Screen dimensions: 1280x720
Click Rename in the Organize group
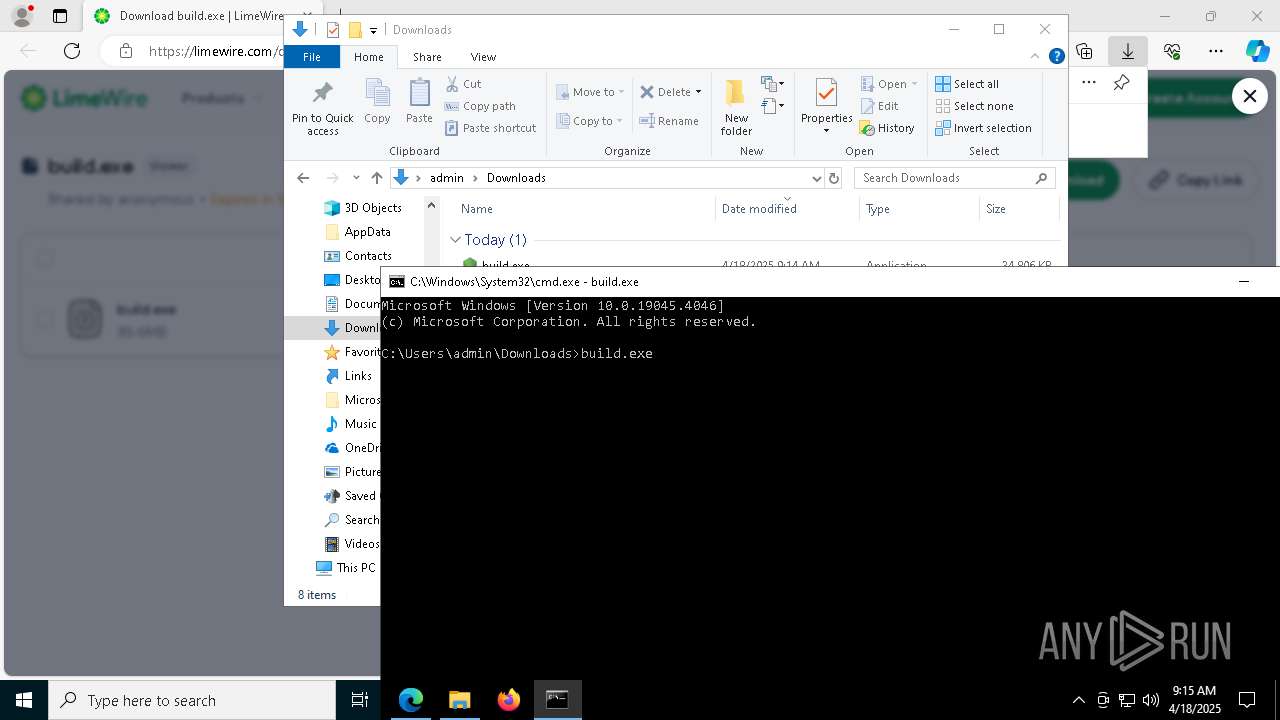669,121
